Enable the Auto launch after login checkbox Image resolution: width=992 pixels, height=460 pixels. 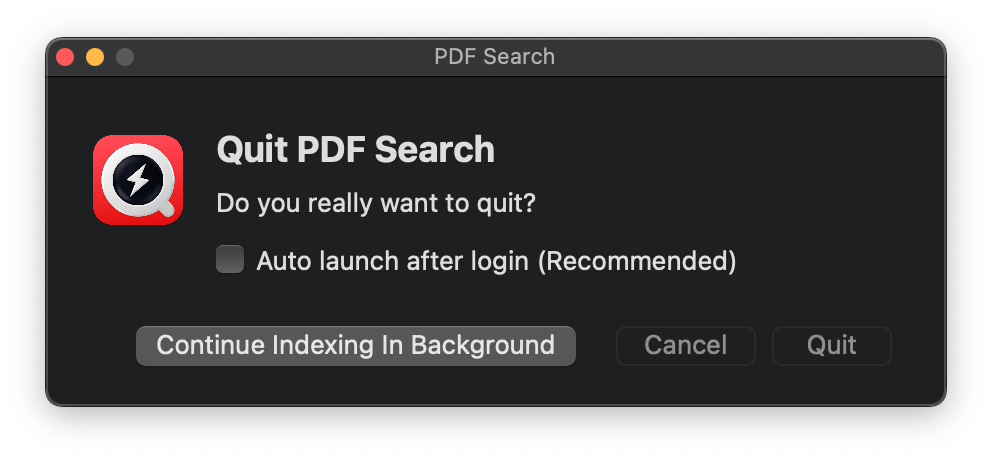click(230, 259)
